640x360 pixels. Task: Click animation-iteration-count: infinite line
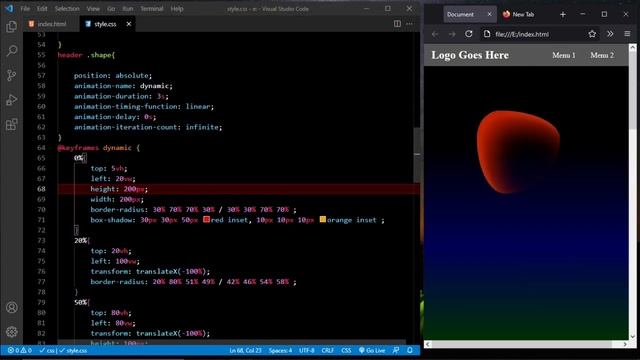(x=148, y=127)
